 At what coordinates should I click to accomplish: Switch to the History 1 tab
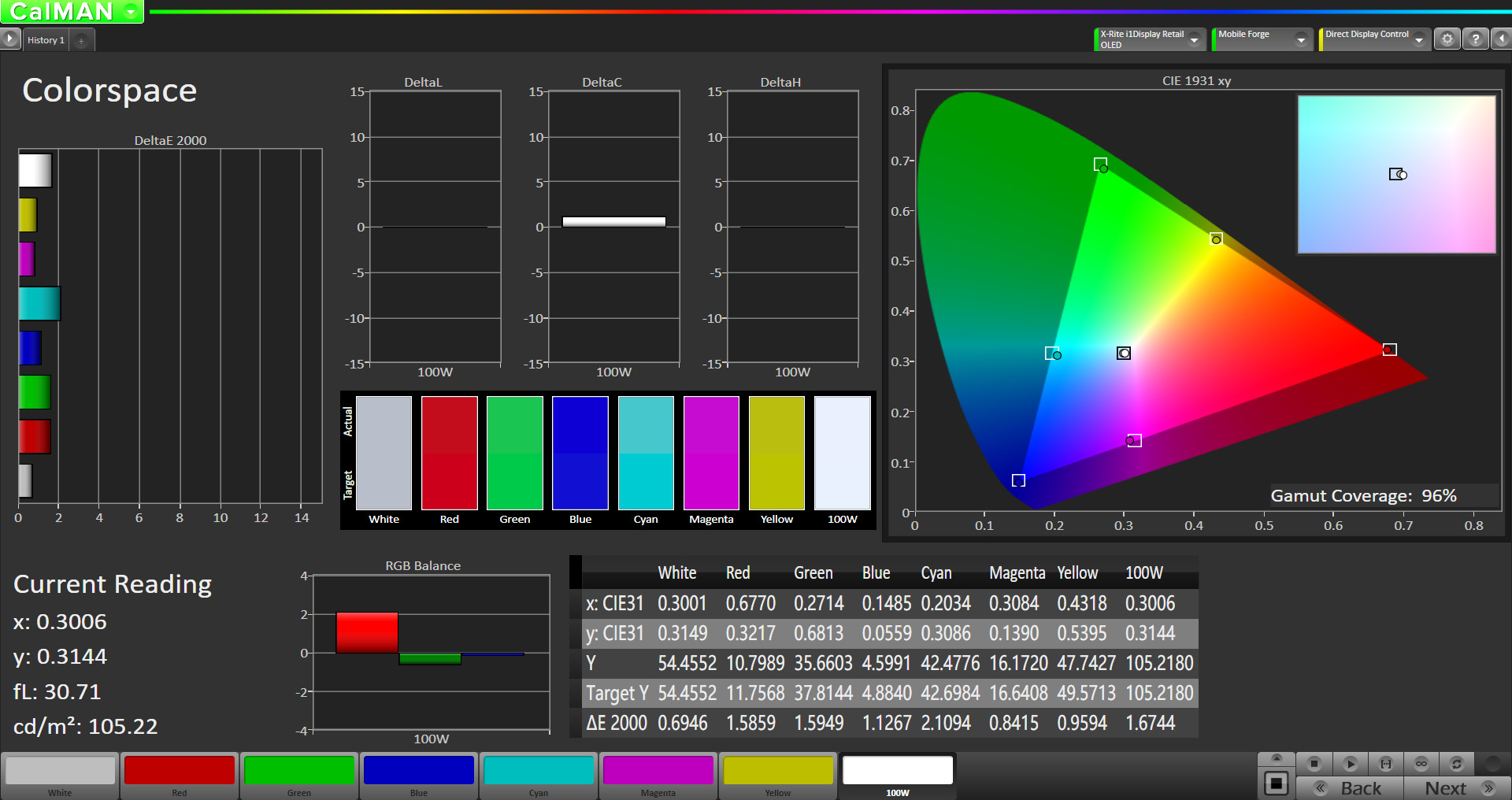[x=46, y=40]
